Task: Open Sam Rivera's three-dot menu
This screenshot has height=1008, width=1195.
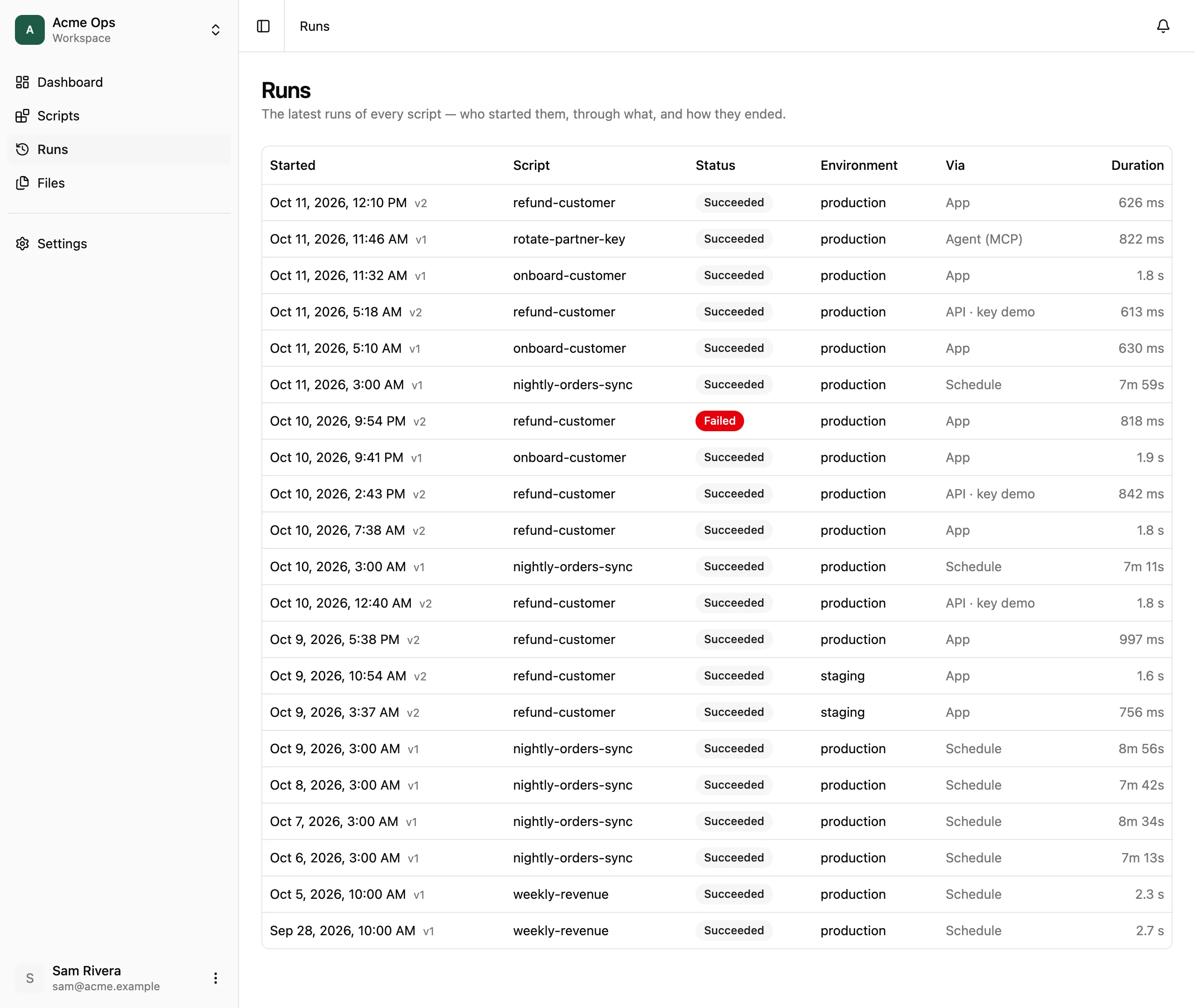Action: click(216, 978)
